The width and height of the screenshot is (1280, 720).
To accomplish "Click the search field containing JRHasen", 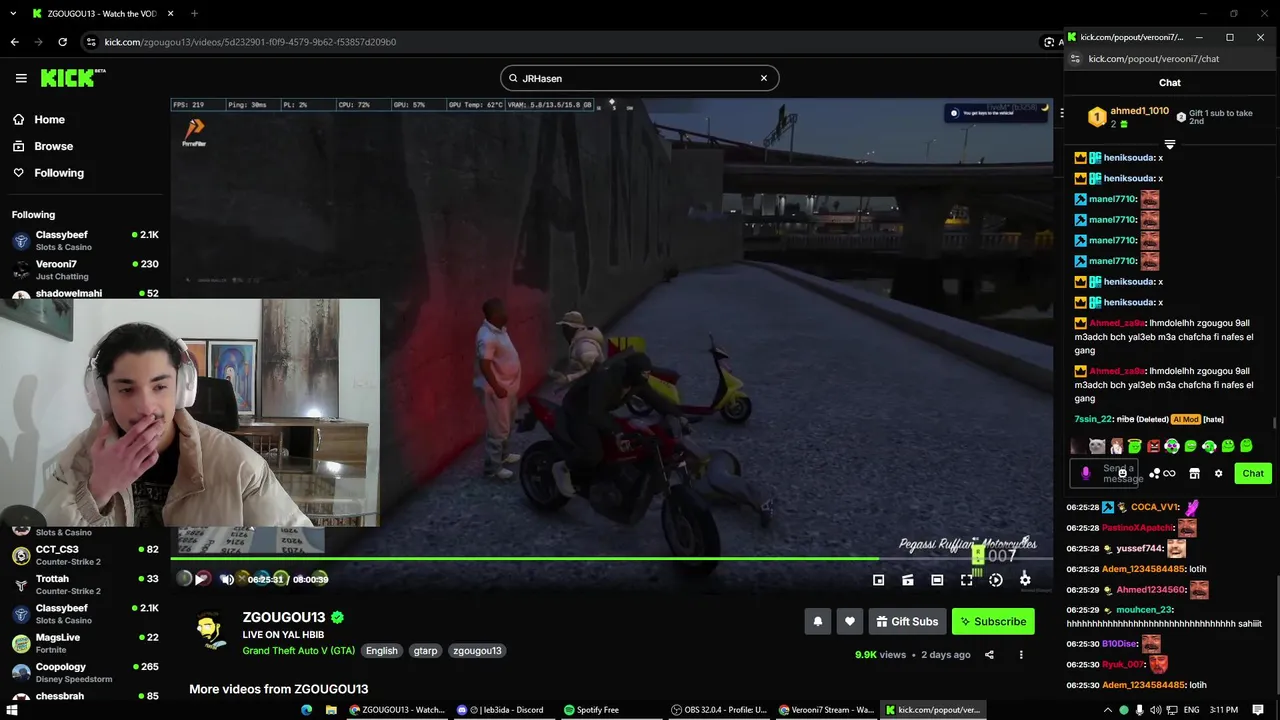I will click(640, 78).
